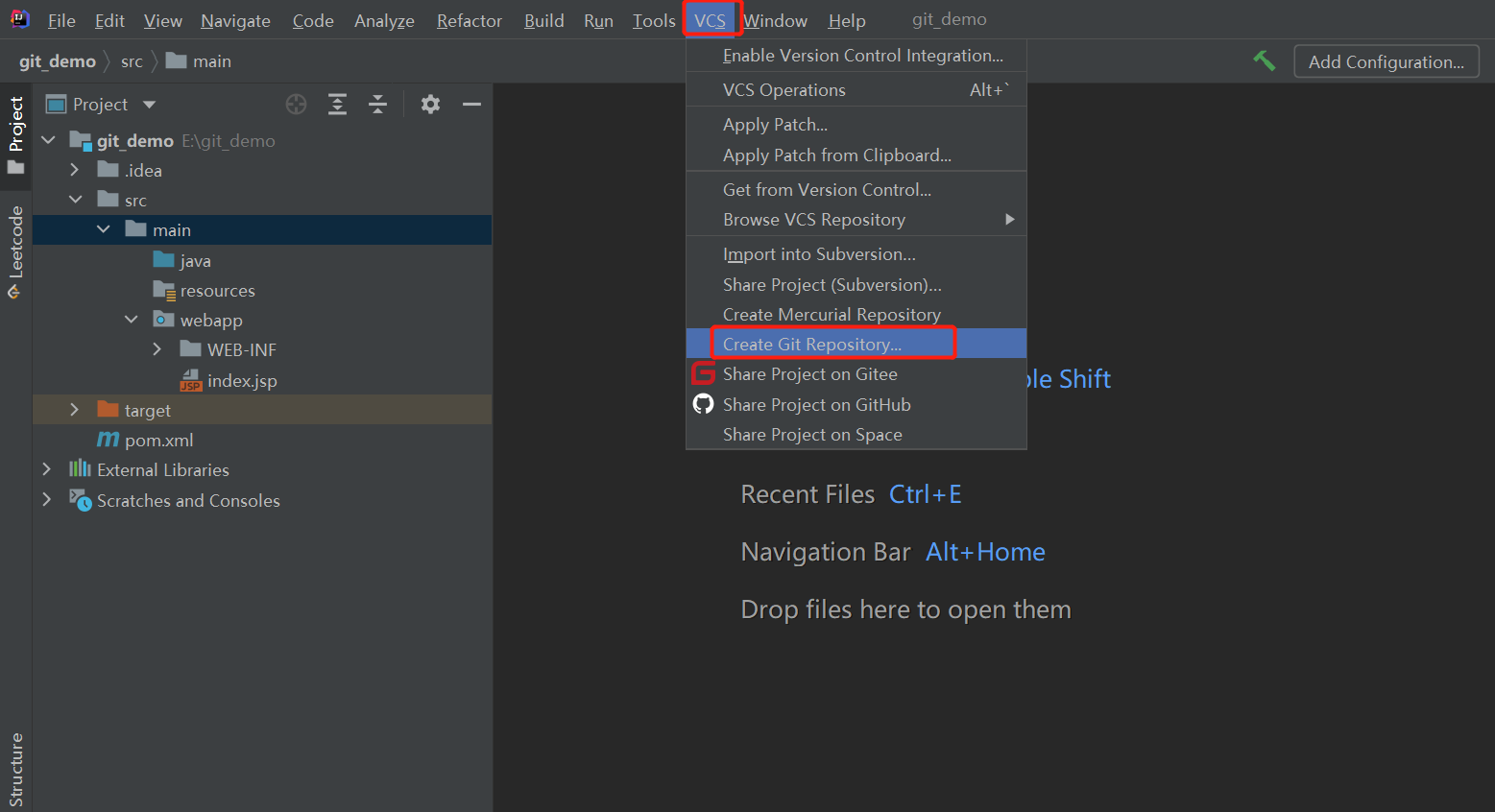Viewport: 1495px width, 812px height.
Task: Collapse the webapp folder
Action: pos(131,319)
